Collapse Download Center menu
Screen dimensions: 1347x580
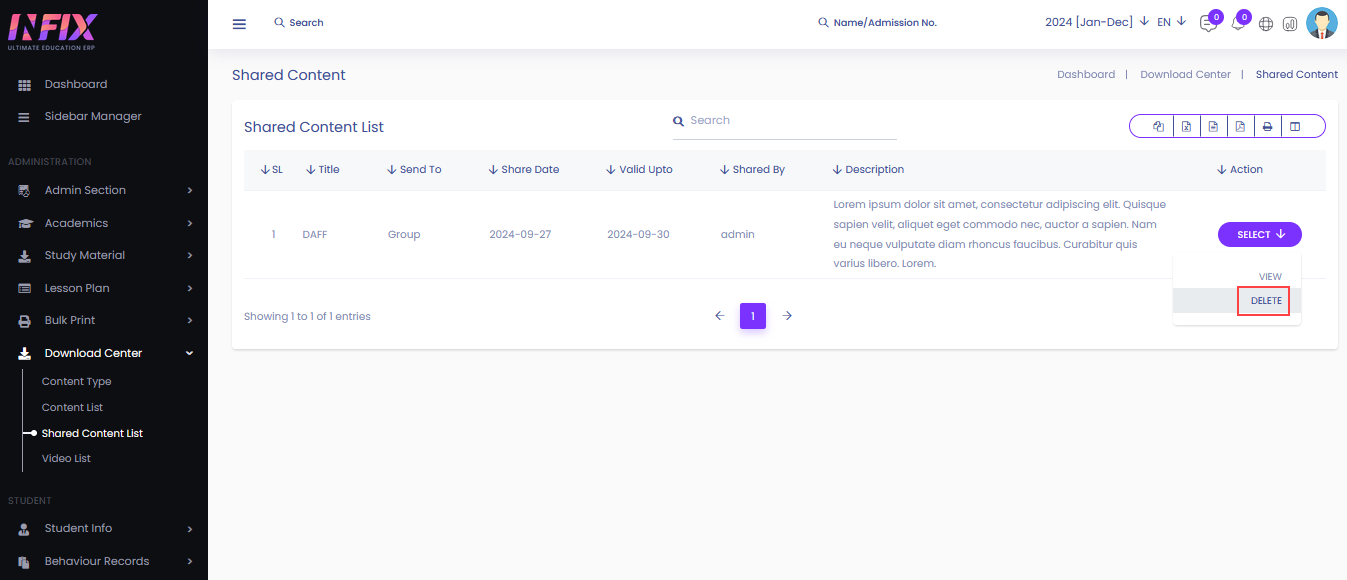point(104,353)
